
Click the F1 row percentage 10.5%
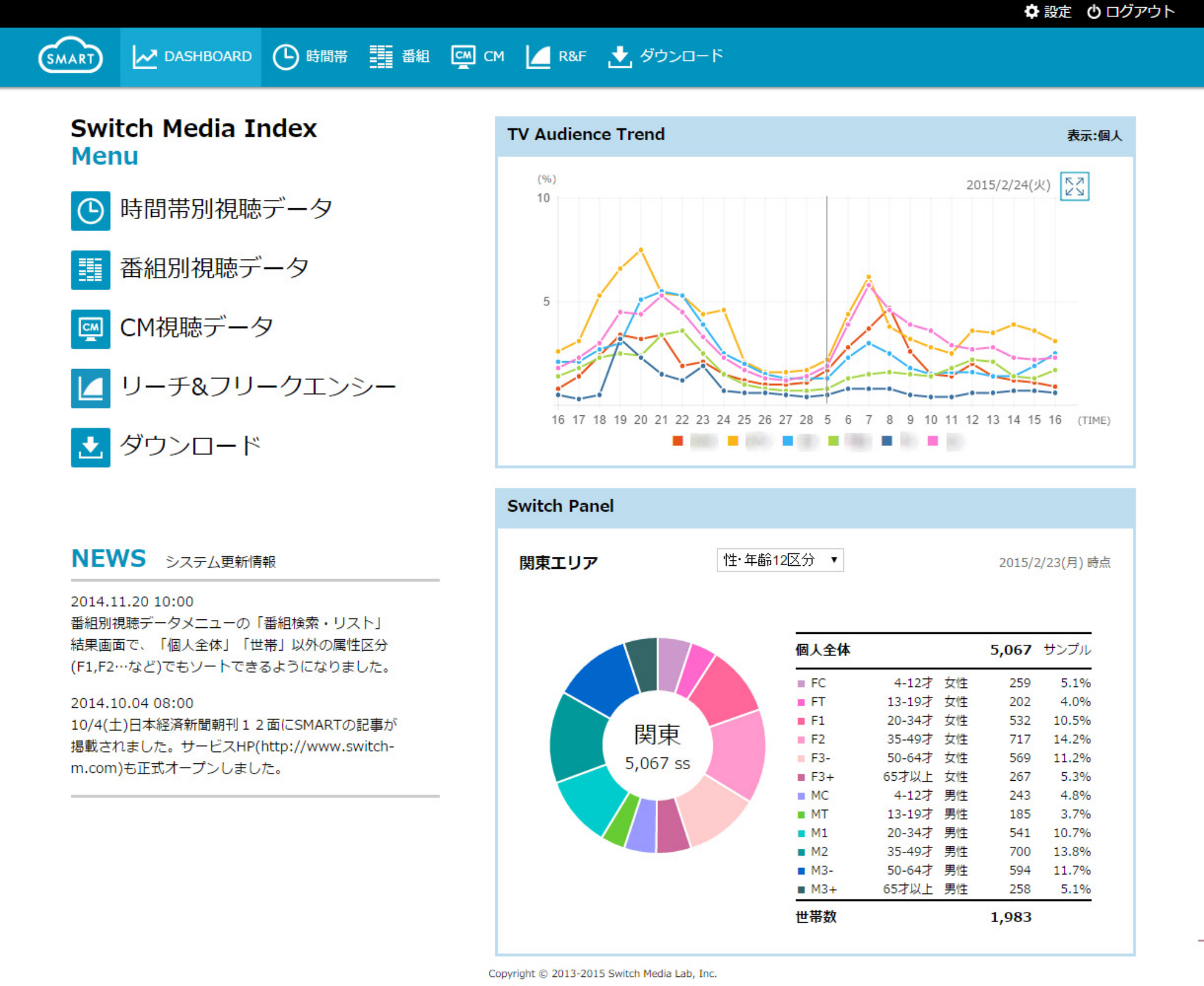(x=1072, y=721)
